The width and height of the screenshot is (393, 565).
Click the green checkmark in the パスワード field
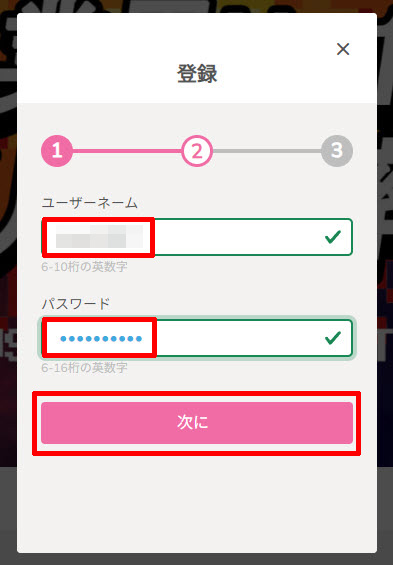click(333, 338)
